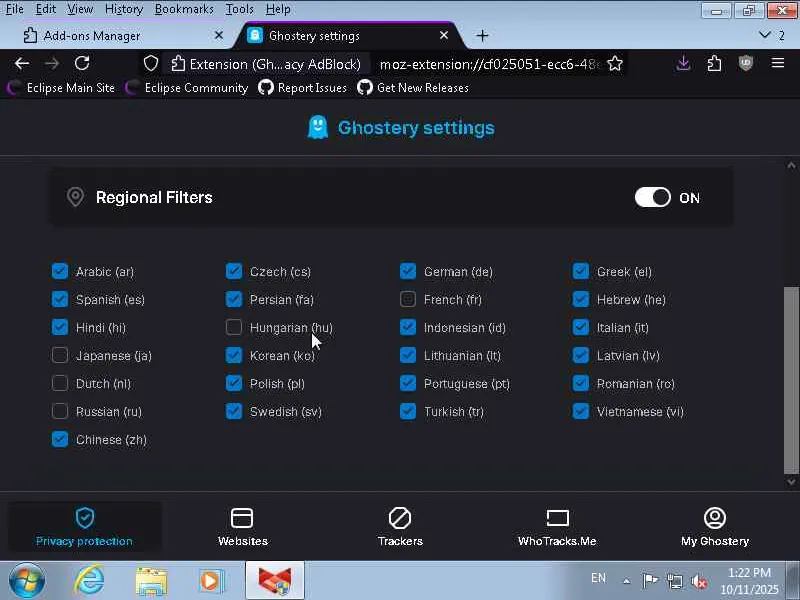The height and width of the screenshot is (600, 800).
Task: Close the Ghostery settings tab
Action: pos(444,35)
